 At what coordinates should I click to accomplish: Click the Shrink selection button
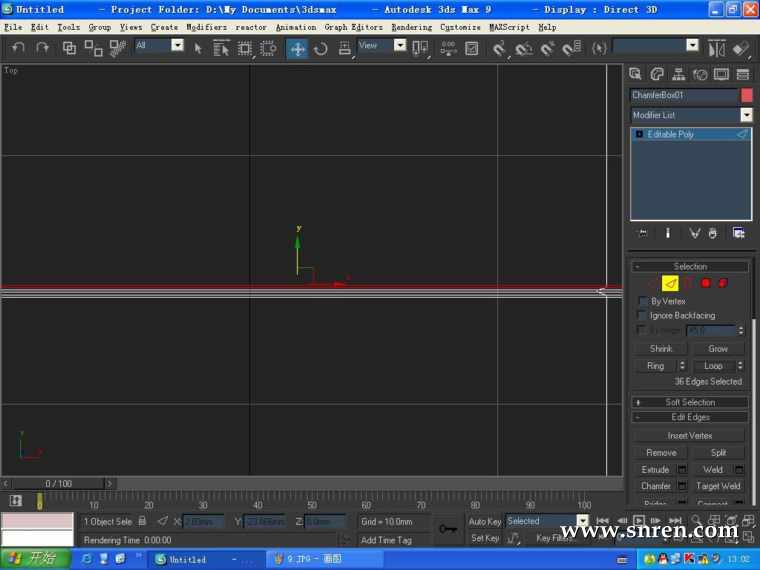click(x=660, y=348)
